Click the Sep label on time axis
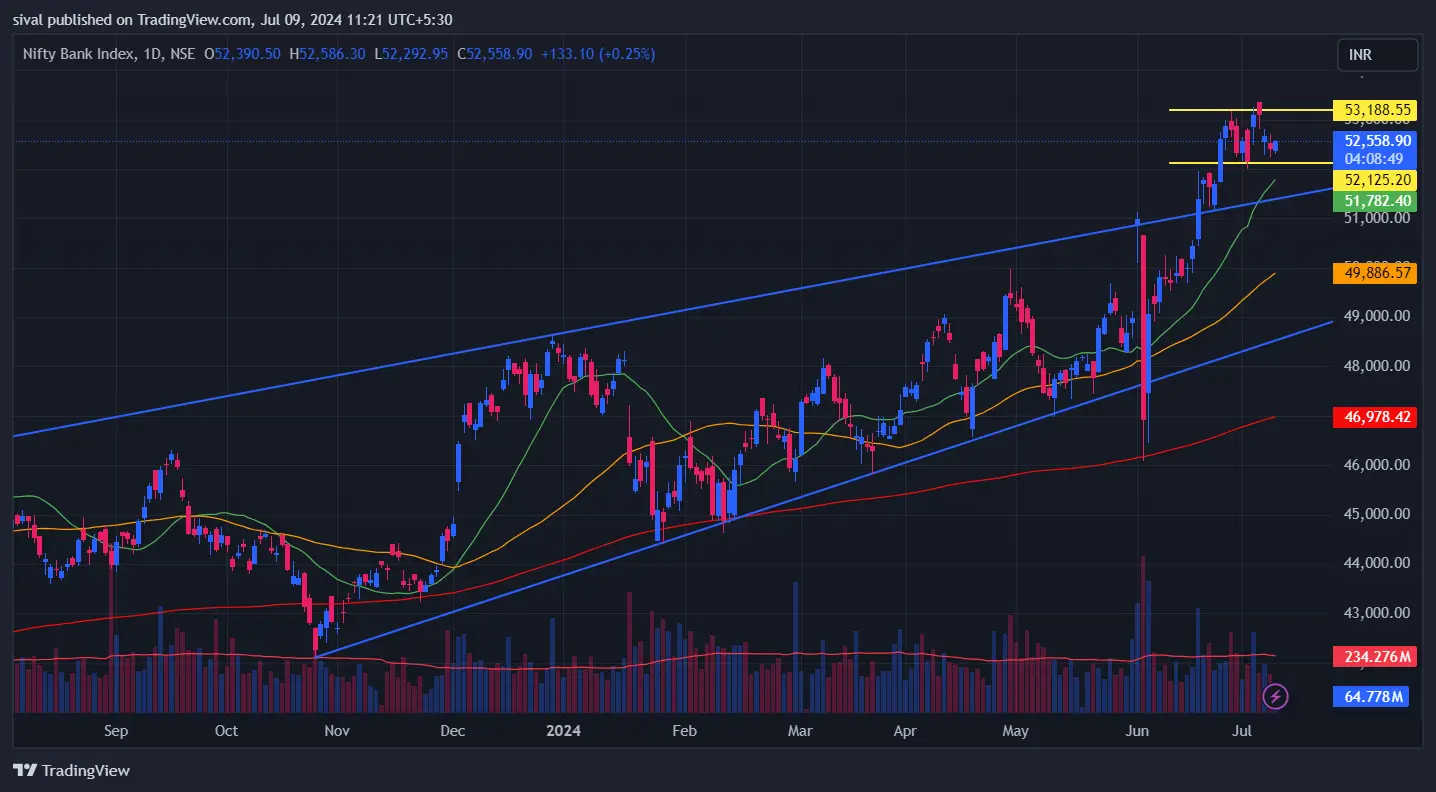This screenshot has width=1436, height=792. pos(116,731)
